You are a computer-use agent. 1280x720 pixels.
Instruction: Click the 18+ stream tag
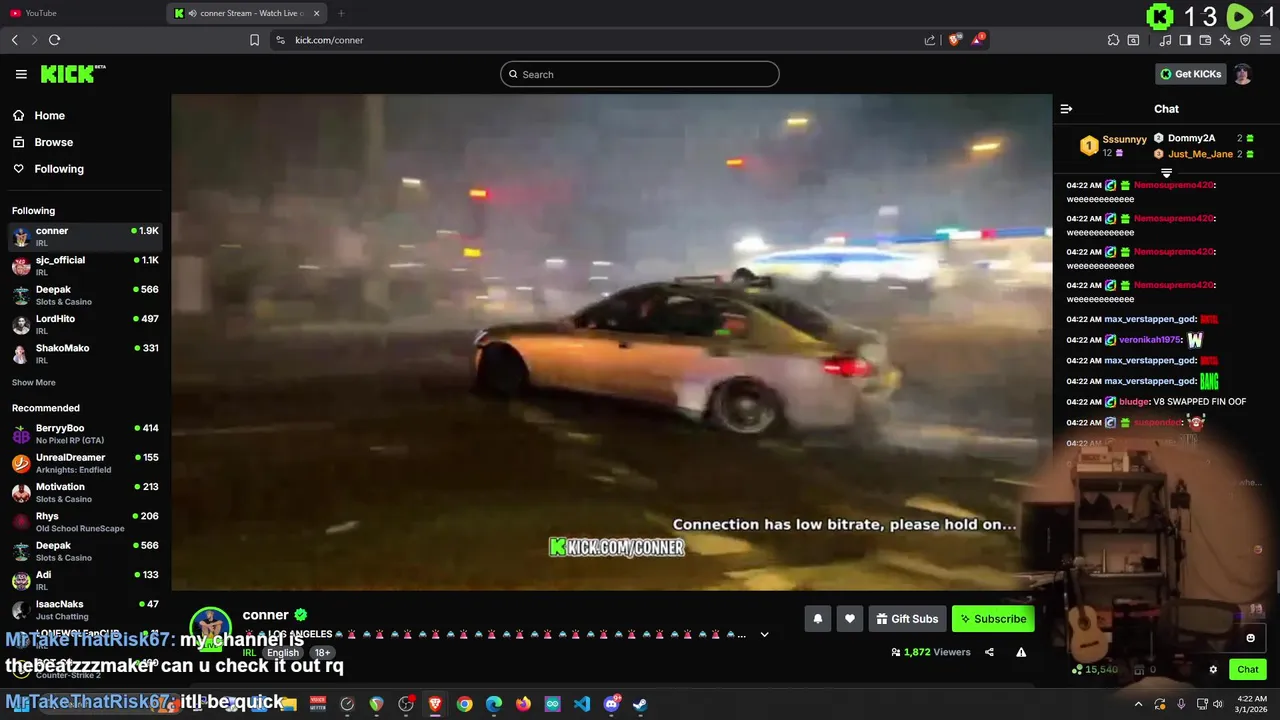click(x=322, y=653)
